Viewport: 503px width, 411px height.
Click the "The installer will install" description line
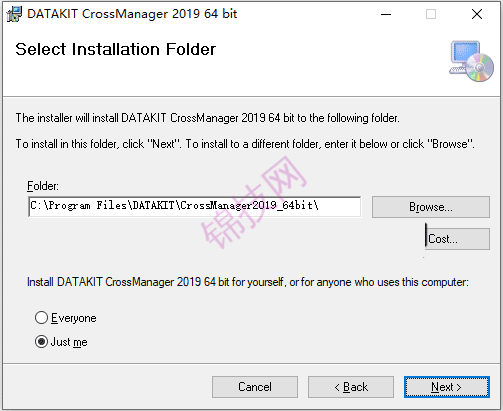[x=207, y=118]
